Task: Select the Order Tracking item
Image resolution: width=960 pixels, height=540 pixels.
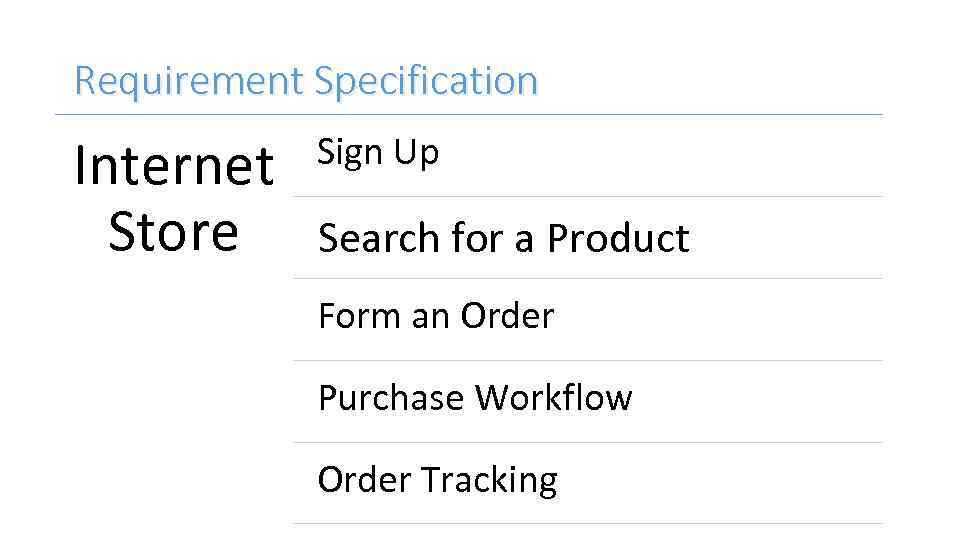Action: coord(437,480)
